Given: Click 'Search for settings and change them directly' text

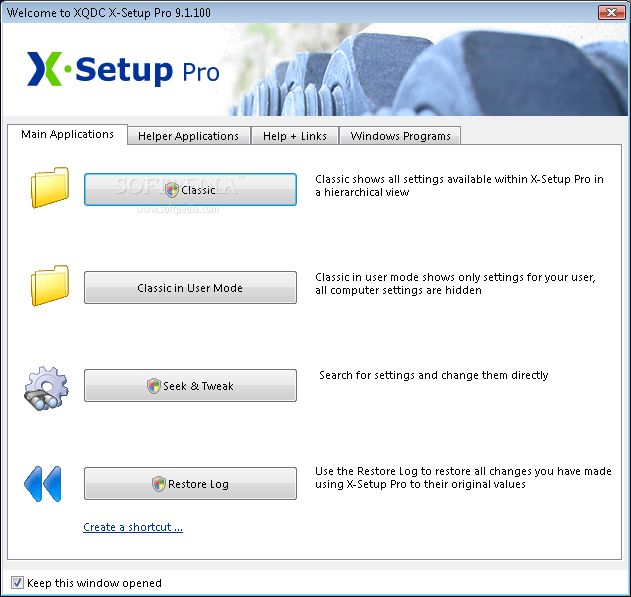Looking at the screenshot, I should pyautogui.click(x=433, y=375).
